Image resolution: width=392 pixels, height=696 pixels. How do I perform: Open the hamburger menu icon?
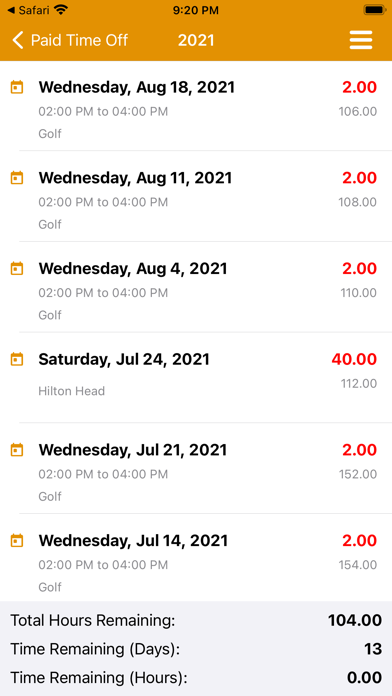coord(360,40)
